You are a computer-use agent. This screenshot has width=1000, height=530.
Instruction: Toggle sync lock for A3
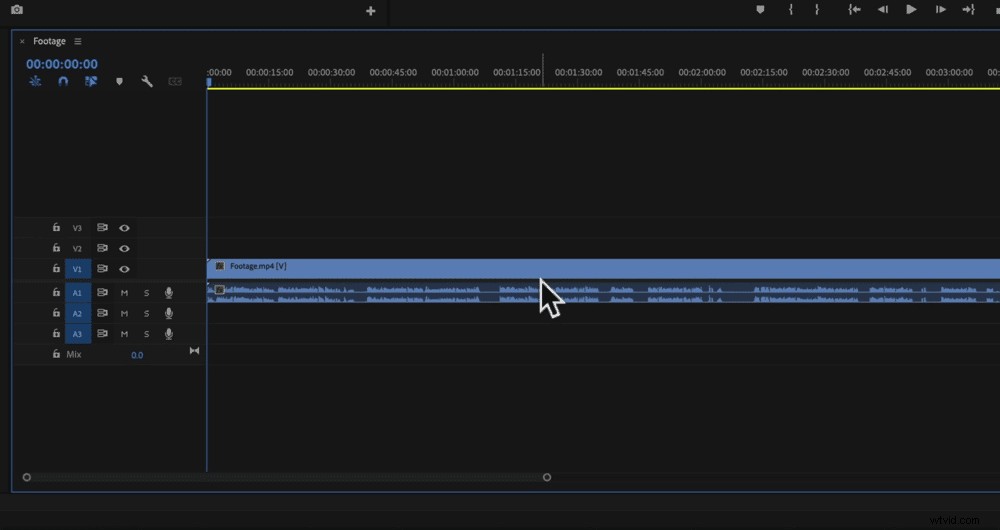(102, 334)
